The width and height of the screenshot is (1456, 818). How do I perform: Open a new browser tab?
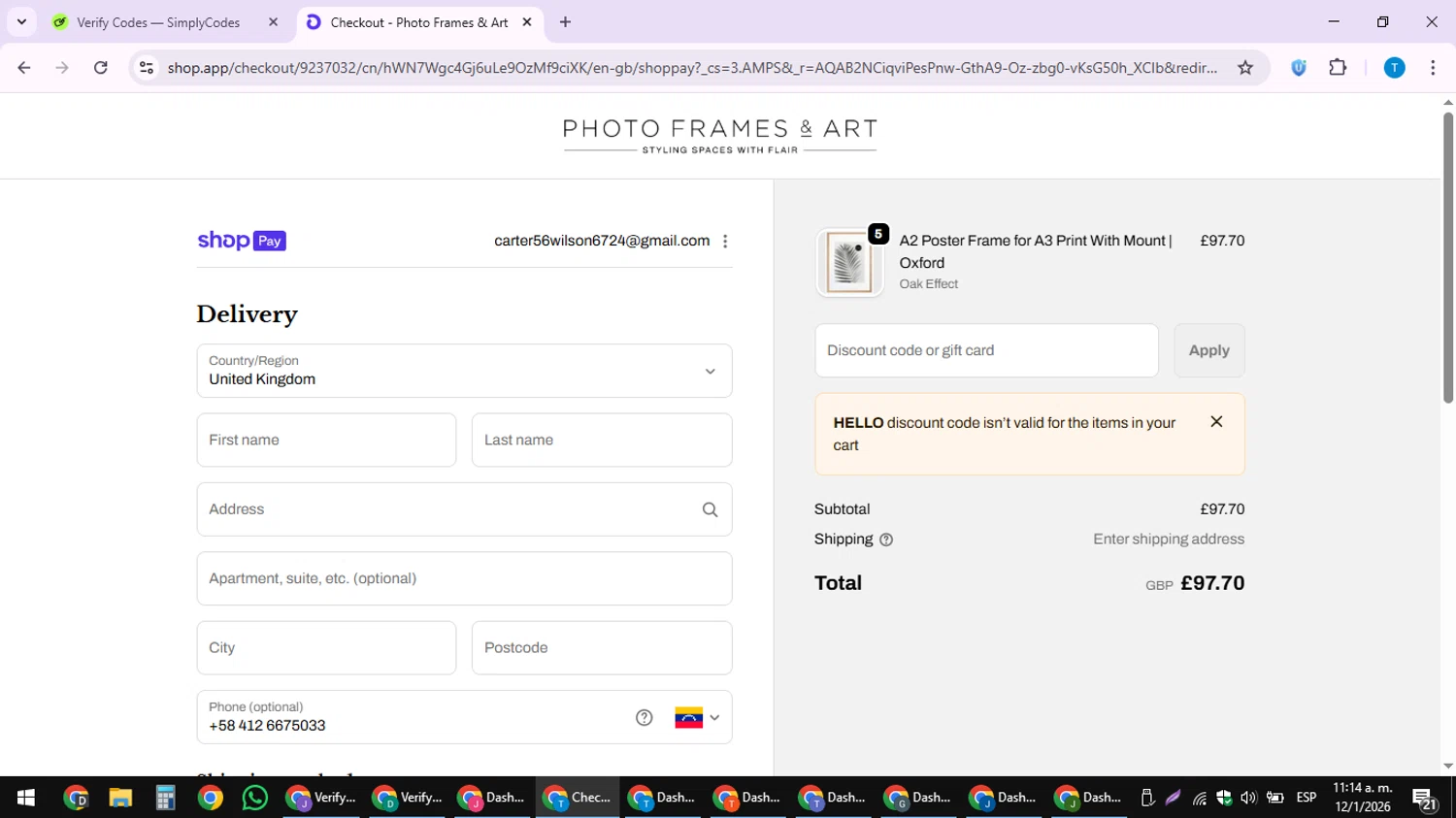(x=565, y=22)
